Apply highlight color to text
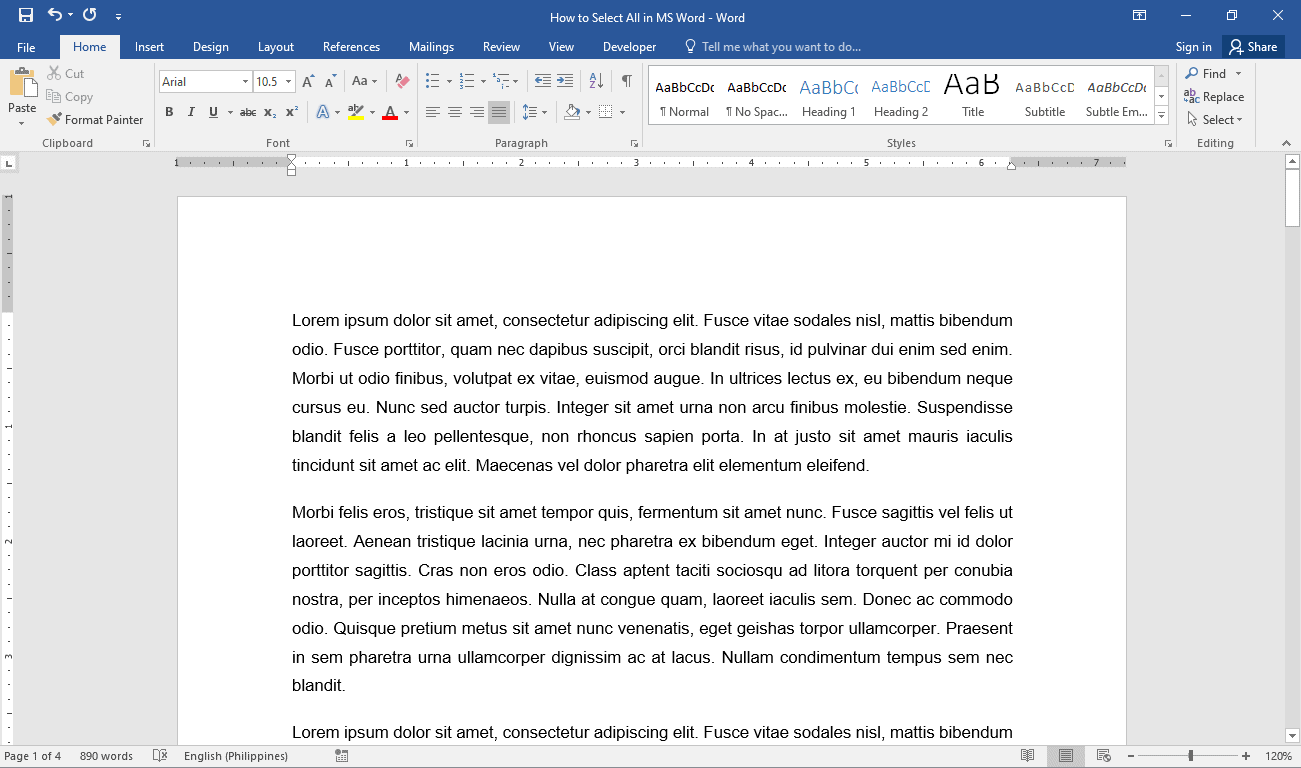1301x768 pixels. coord(358,112)
